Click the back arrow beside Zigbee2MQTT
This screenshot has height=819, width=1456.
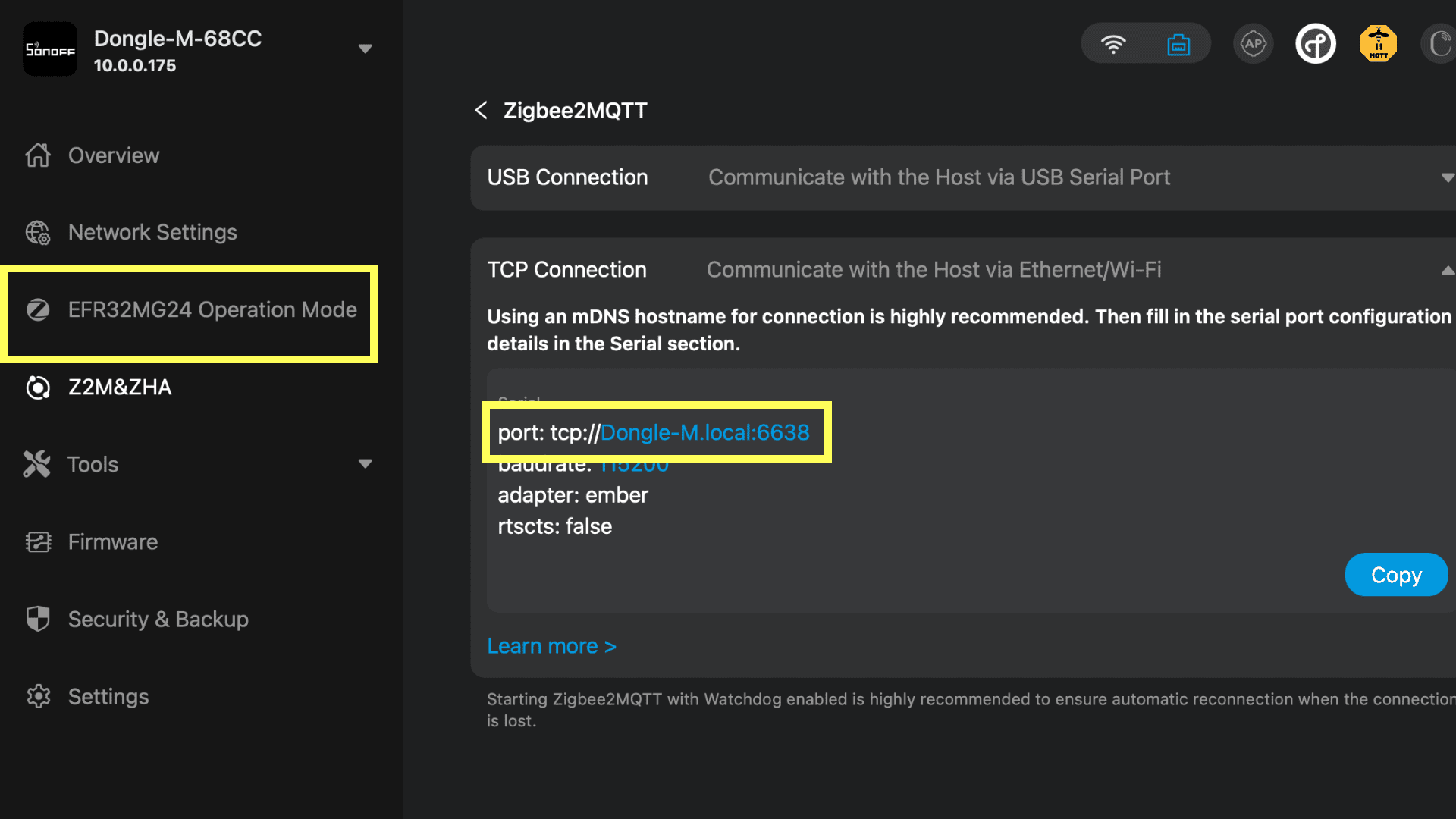481,111
